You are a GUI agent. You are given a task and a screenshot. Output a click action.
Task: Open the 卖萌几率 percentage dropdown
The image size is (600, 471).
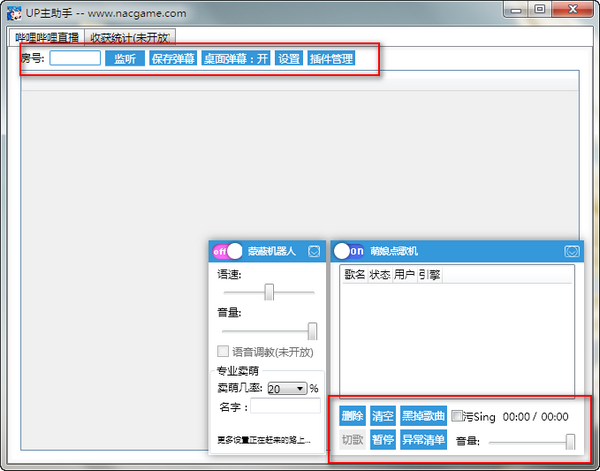pos(287,389)
